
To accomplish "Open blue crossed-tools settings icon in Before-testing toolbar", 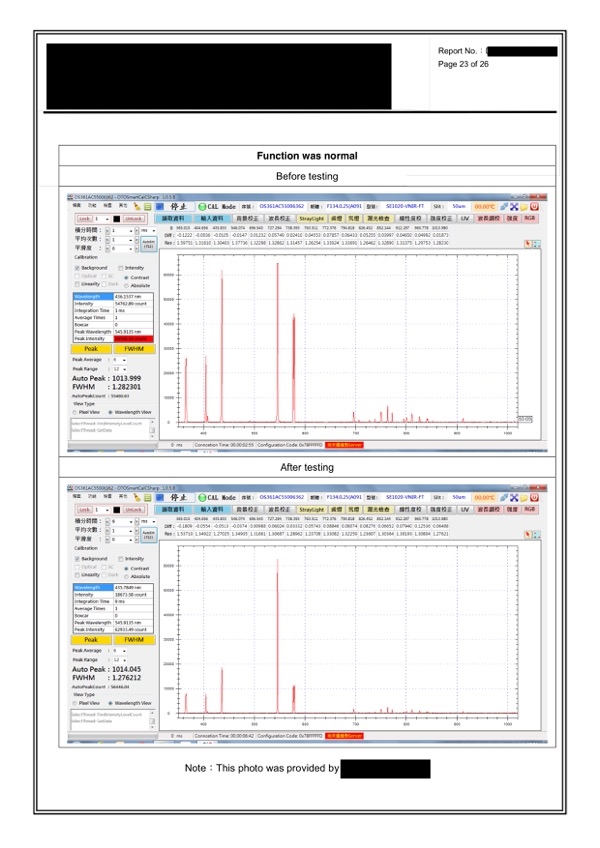I will (513, 207).
